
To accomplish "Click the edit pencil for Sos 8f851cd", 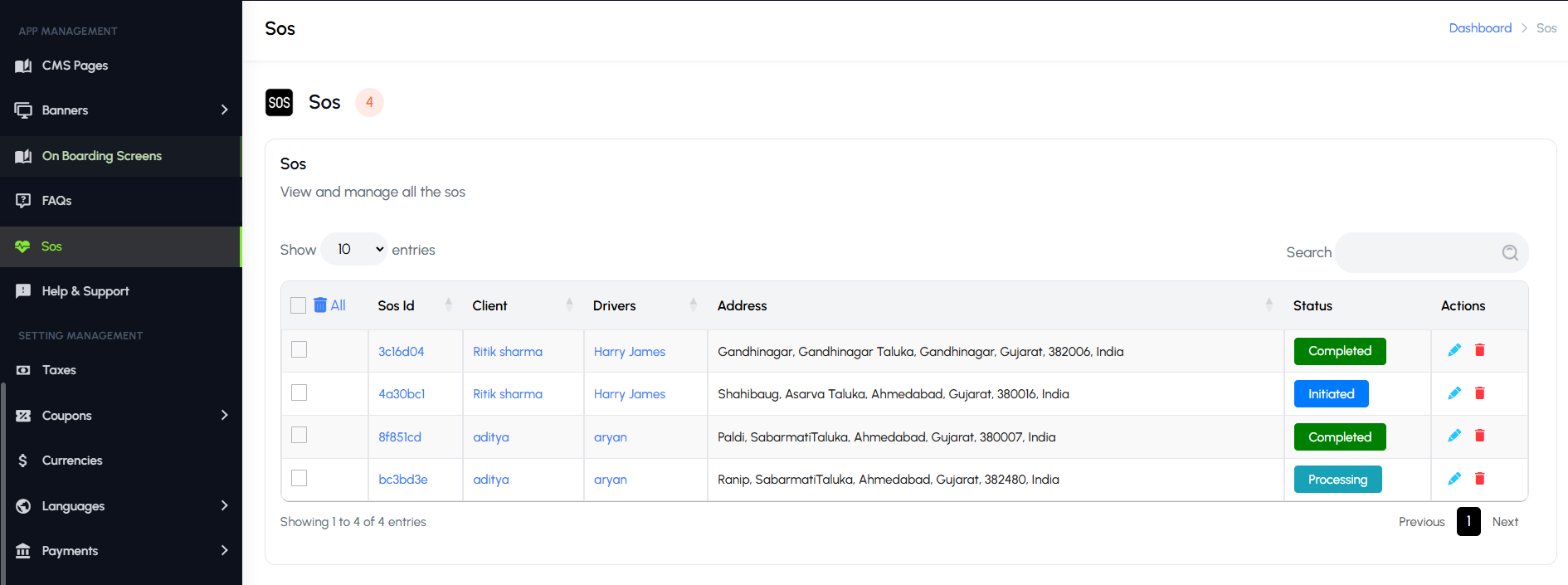I will click(1454, 436).
